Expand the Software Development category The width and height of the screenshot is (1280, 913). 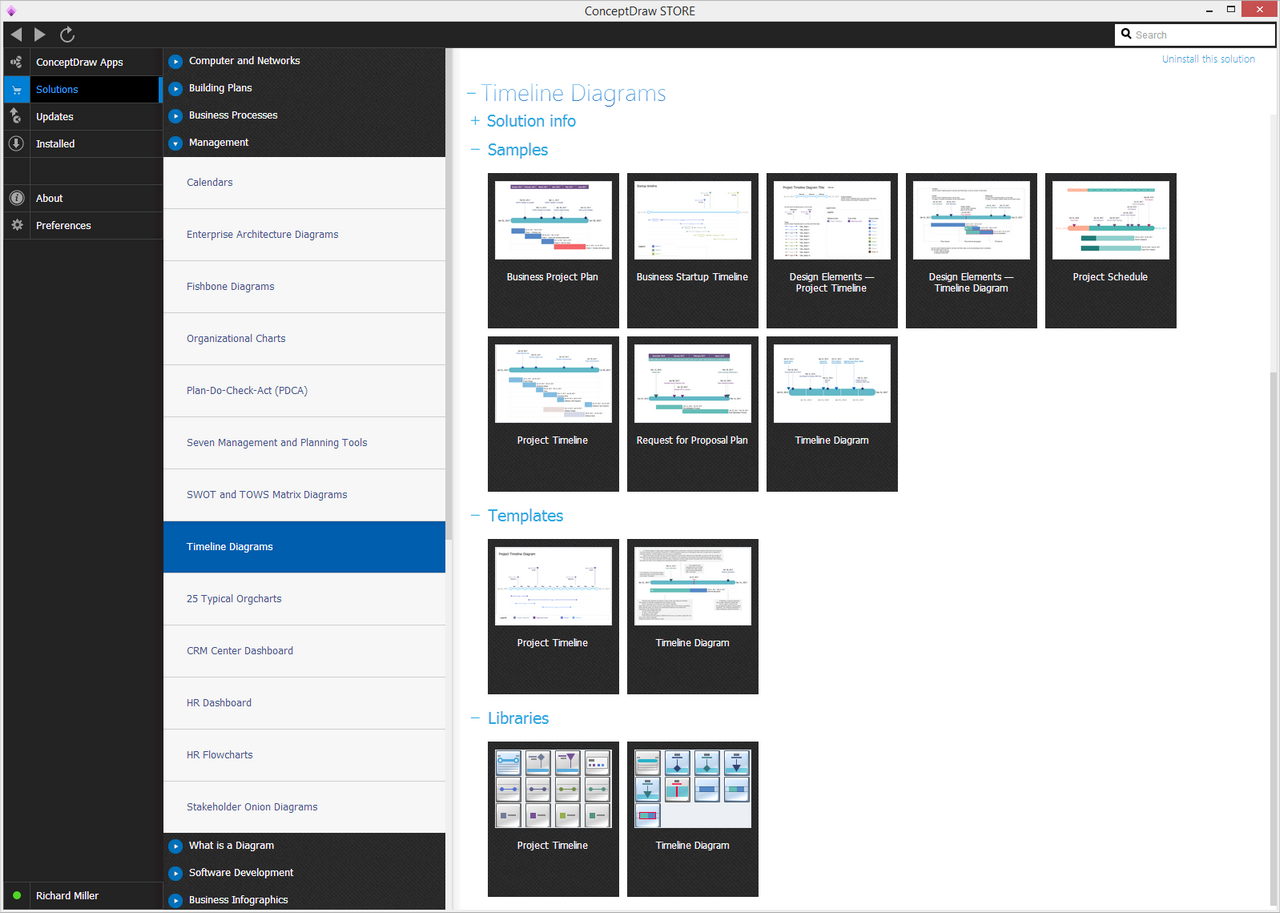175,873
